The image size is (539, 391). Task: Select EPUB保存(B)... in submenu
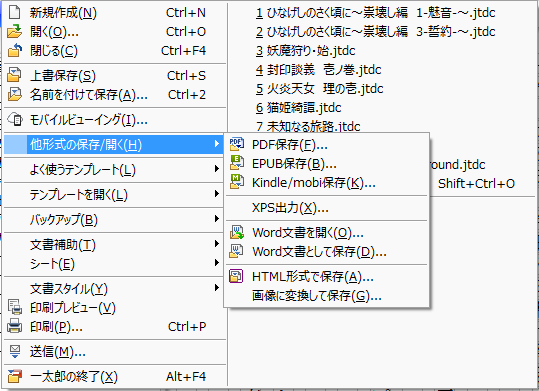point(327,163)
